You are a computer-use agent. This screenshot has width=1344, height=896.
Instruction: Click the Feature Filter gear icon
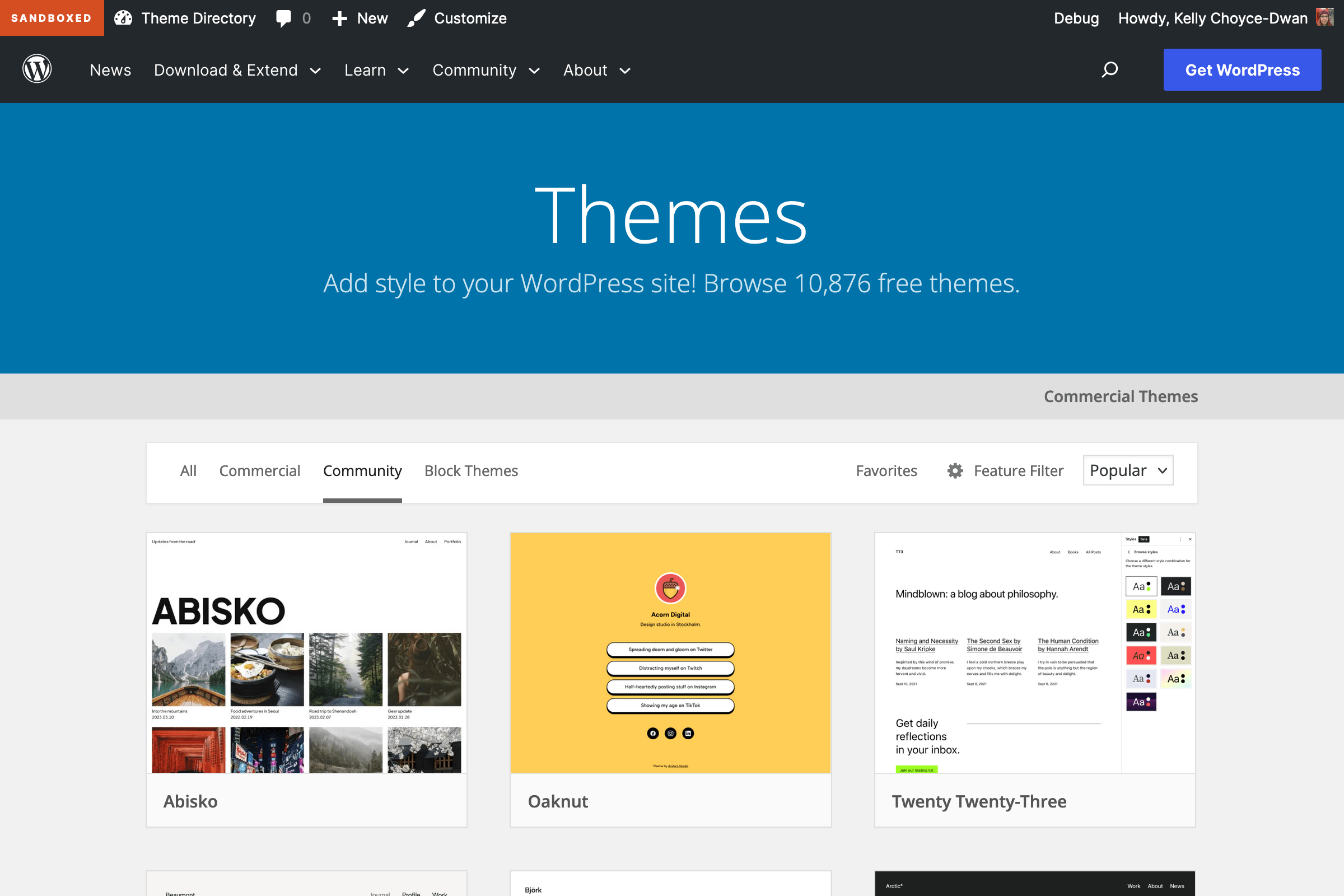click(x=955, y=470)
